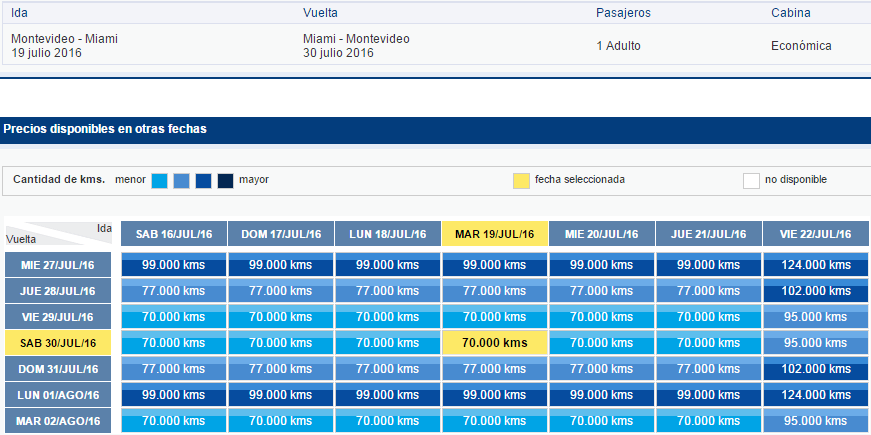The width and height of the screenshot is (871, 435).
Task: Pick 95.000 kms for VIE 22/JUL and SAB 30/JUL
Action: click(815, 343)
